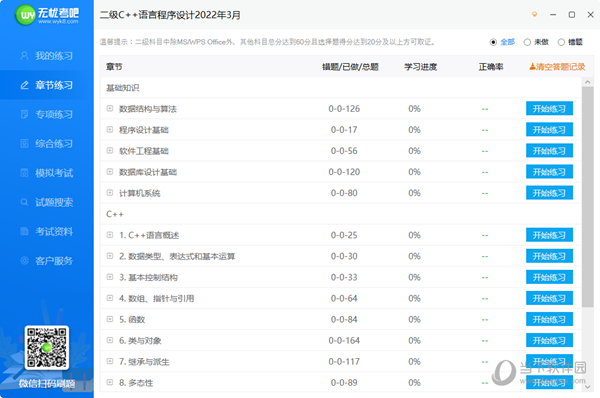Viewport: 600px width, 398px height.
Task: Open 我的练习 in the sidebar
Action: (x=47, y=56)
